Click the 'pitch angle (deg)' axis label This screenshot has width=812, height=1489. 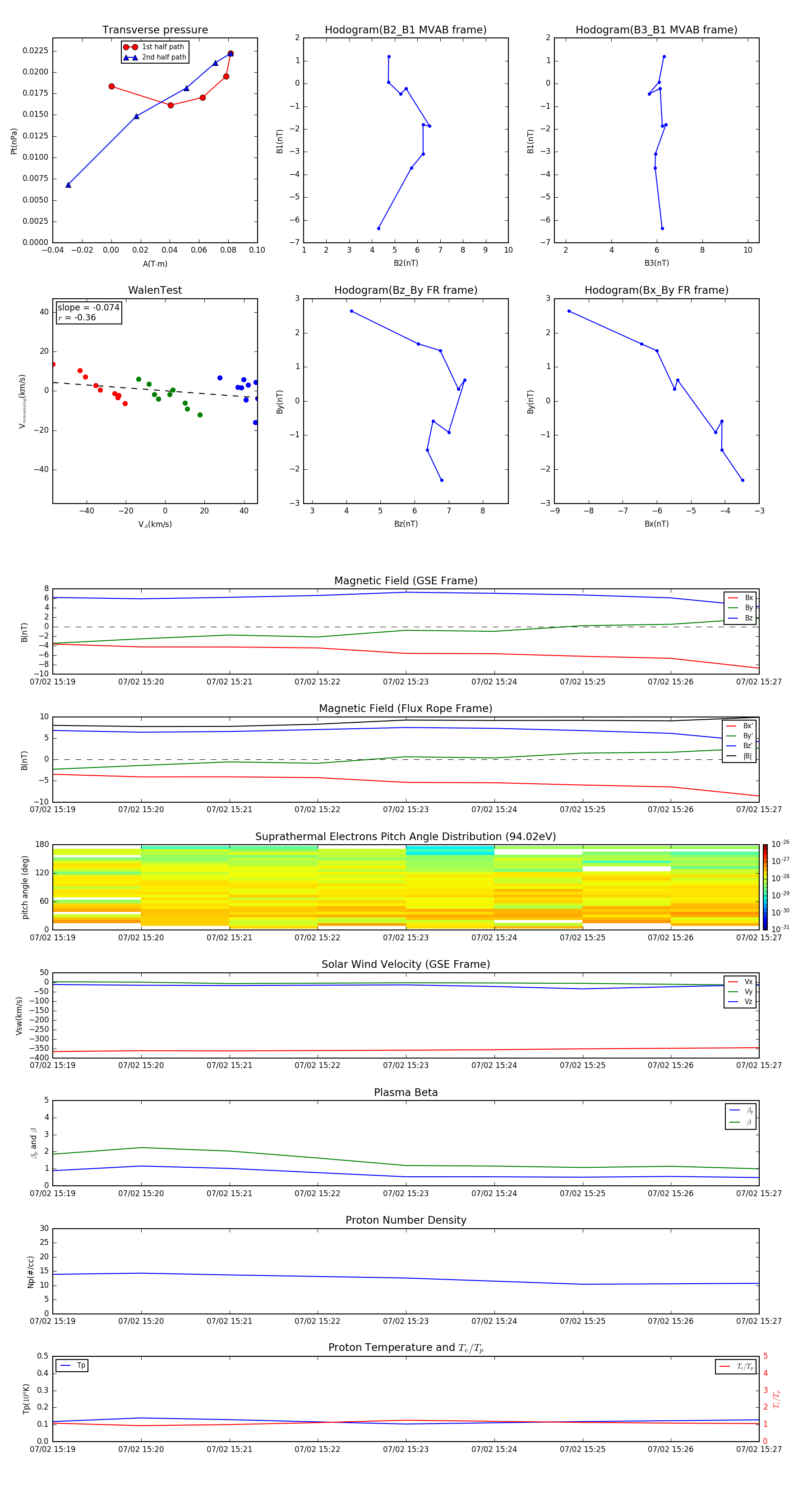click(x=25, y=887)
